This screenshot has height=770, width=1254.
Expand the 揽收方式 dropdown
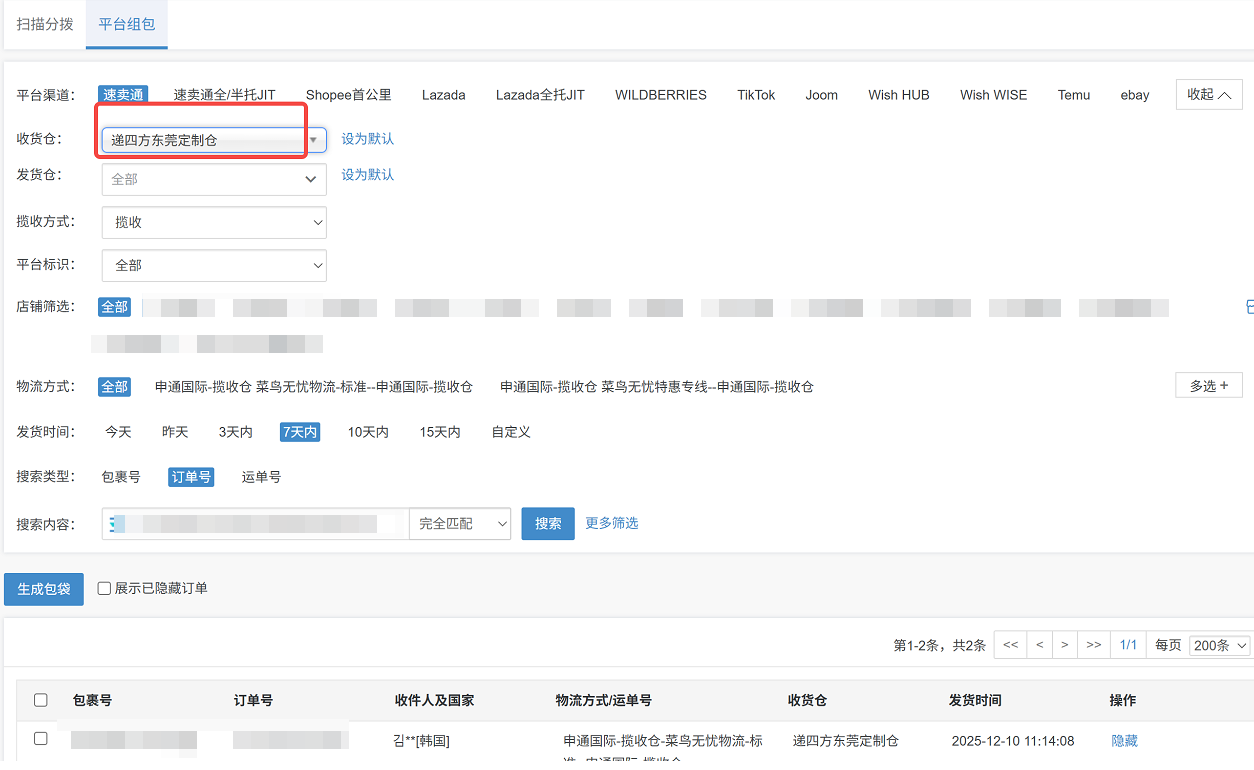(x=214, y=223)
